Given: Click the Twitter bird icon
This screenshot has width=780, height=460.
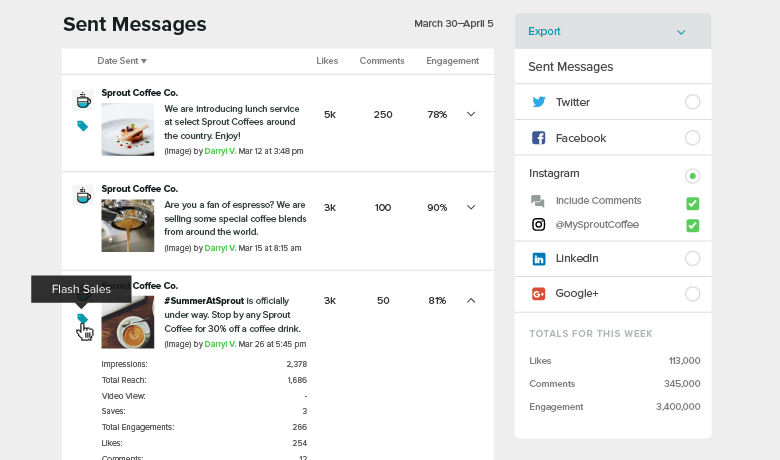Looking at the screenshot, I should (539, 102).
